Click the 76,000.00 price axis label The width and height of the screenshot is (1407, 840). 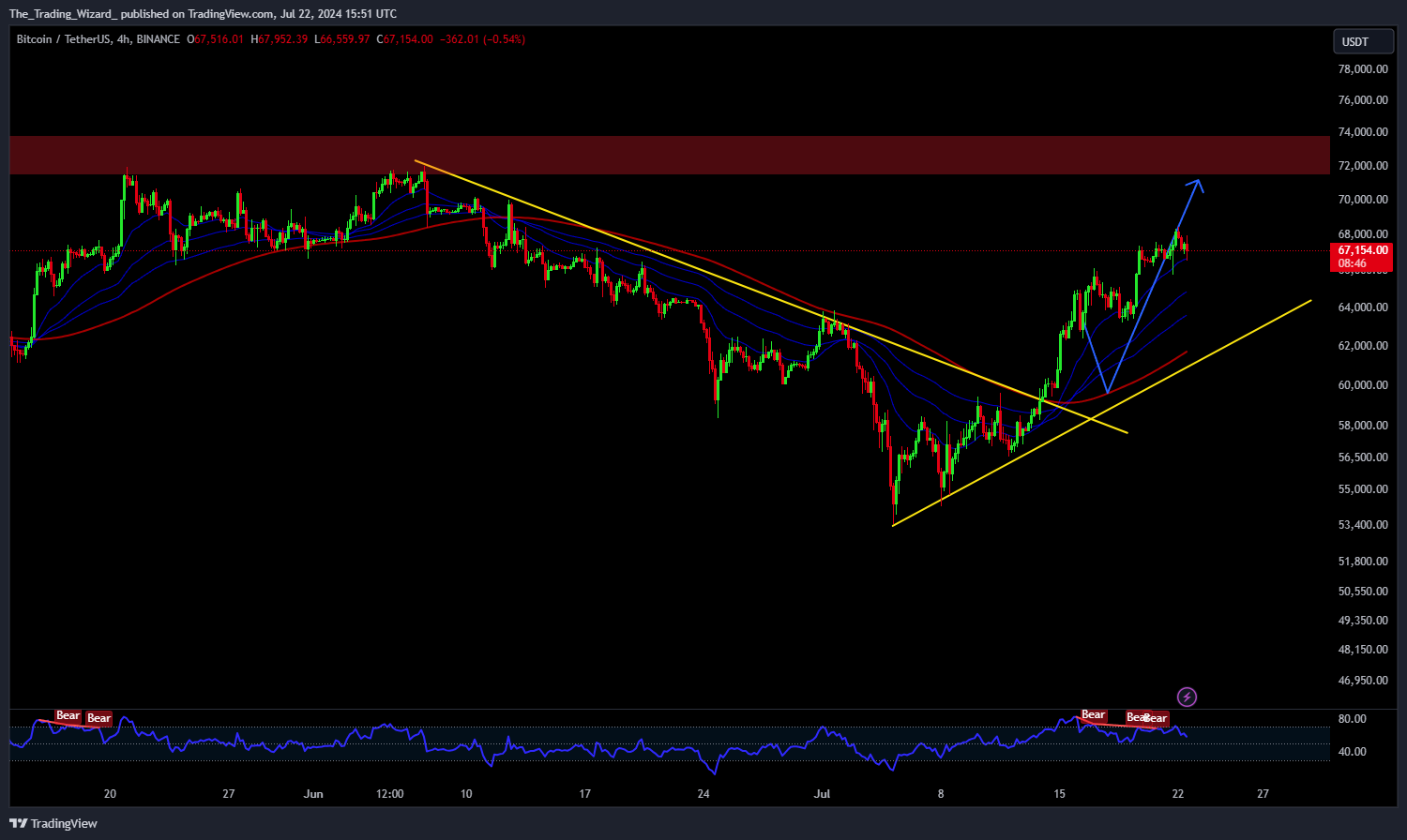pos(1363,100)
